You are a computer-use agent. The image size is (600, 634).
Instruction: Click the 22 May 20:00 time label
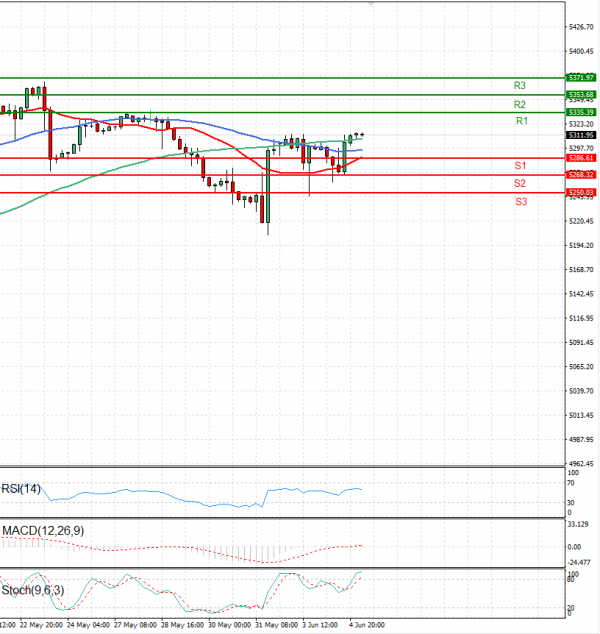[41, 625]
